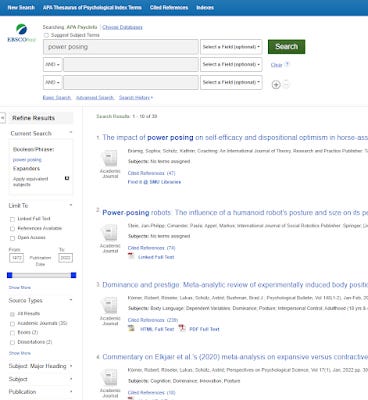Screen dimensions: 368x400
Task: Click PDF icon beside Linked Full Text
Action: (131, 256)
